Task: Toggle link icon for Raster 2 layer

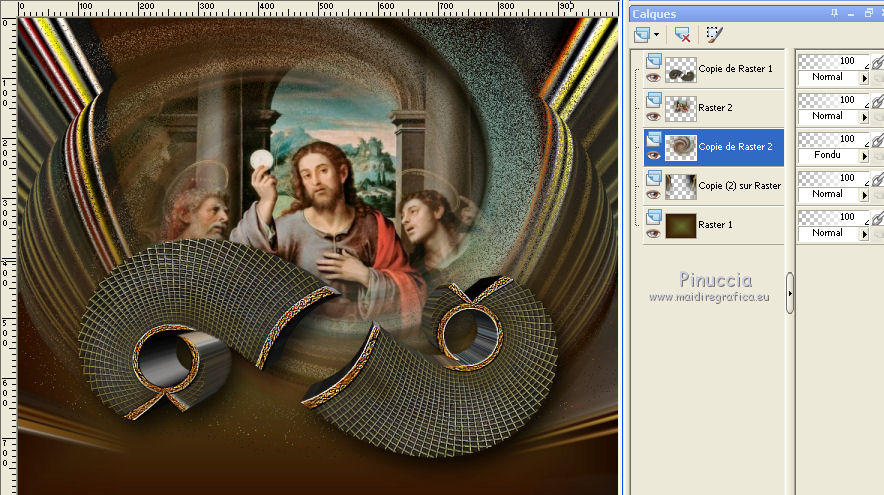Action: [x=877, y=101]
